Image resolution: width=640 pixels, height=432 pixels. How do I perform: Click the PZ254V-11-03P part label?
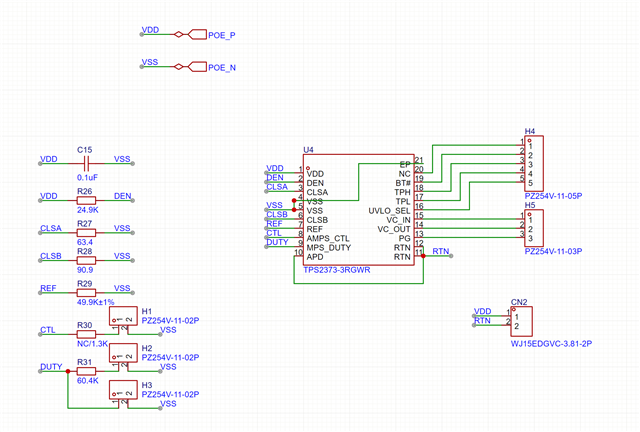click(x=553, y=252)
